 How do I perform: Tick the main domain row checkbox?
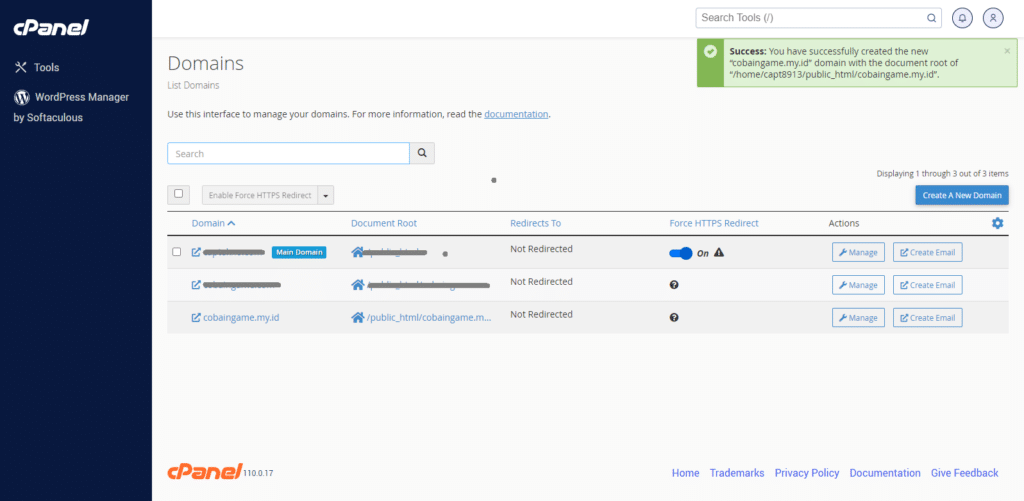(176, 251)
